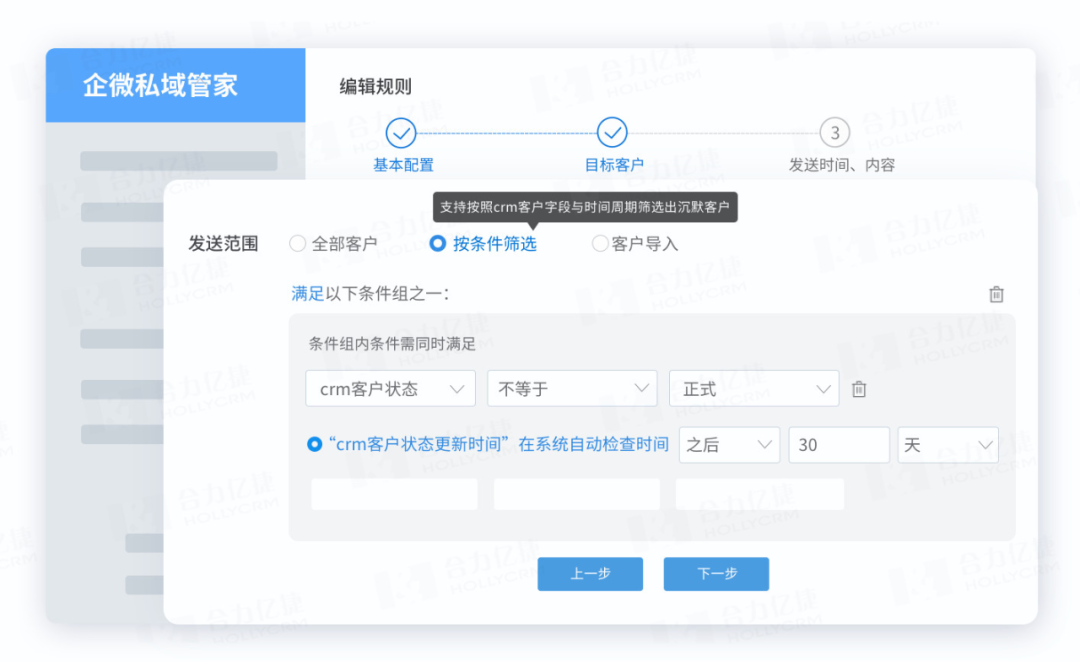Click the 目标客户 step checkmark icon

612,132
